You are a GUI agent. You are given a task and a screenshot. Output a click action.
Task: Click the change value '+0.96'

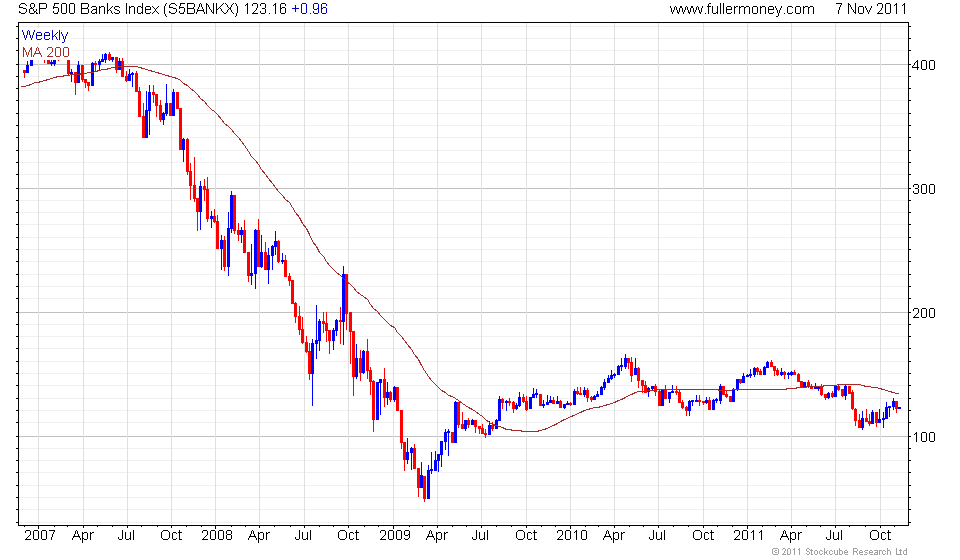point(309,9)
